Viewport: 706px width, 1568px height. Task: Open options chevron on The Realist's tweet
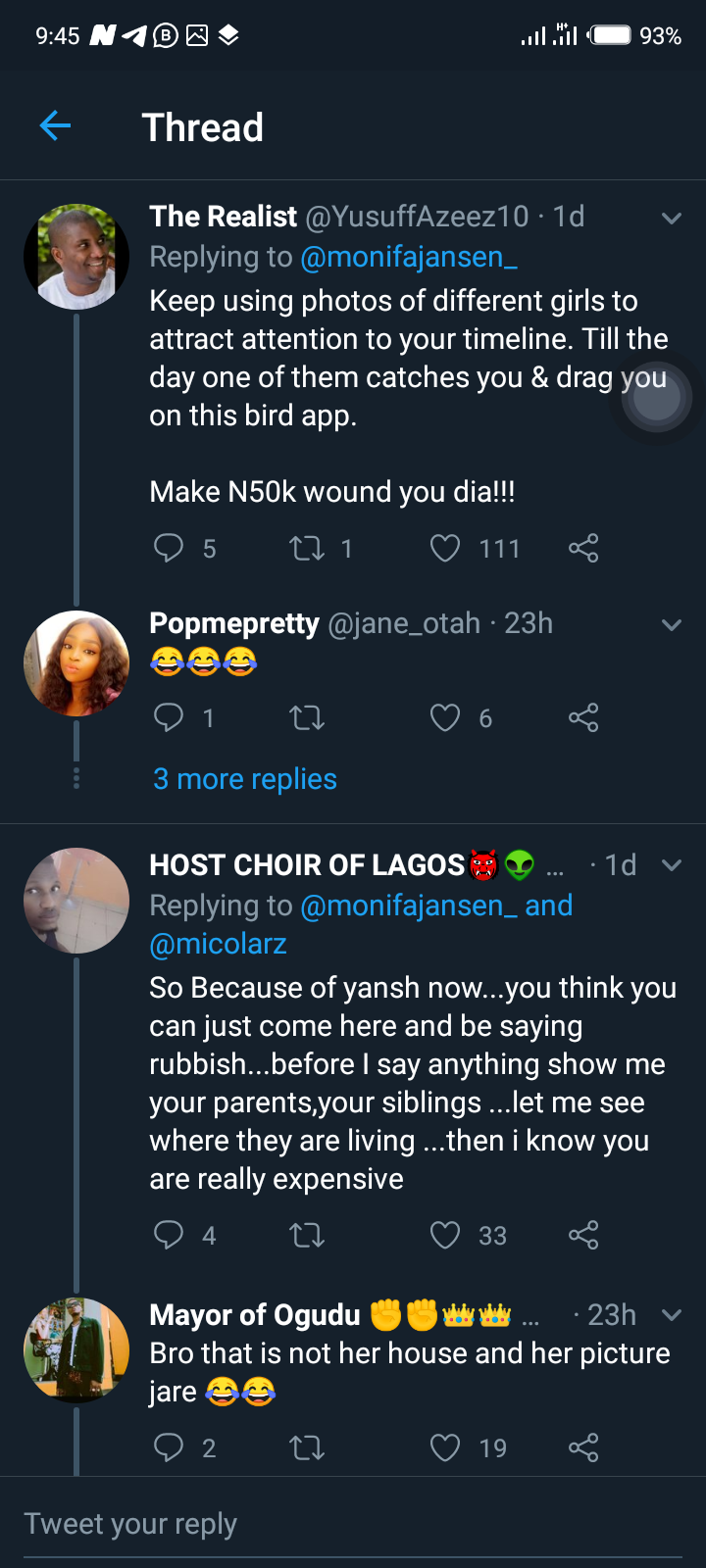[672, 218]
